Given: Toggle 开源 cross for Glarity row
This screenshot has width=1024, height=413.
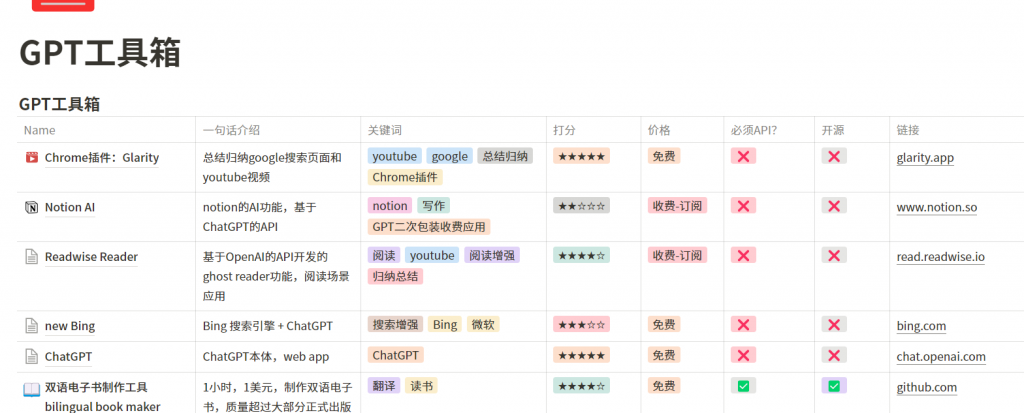Looking at the screenshot, I should [x=834, y=156].
